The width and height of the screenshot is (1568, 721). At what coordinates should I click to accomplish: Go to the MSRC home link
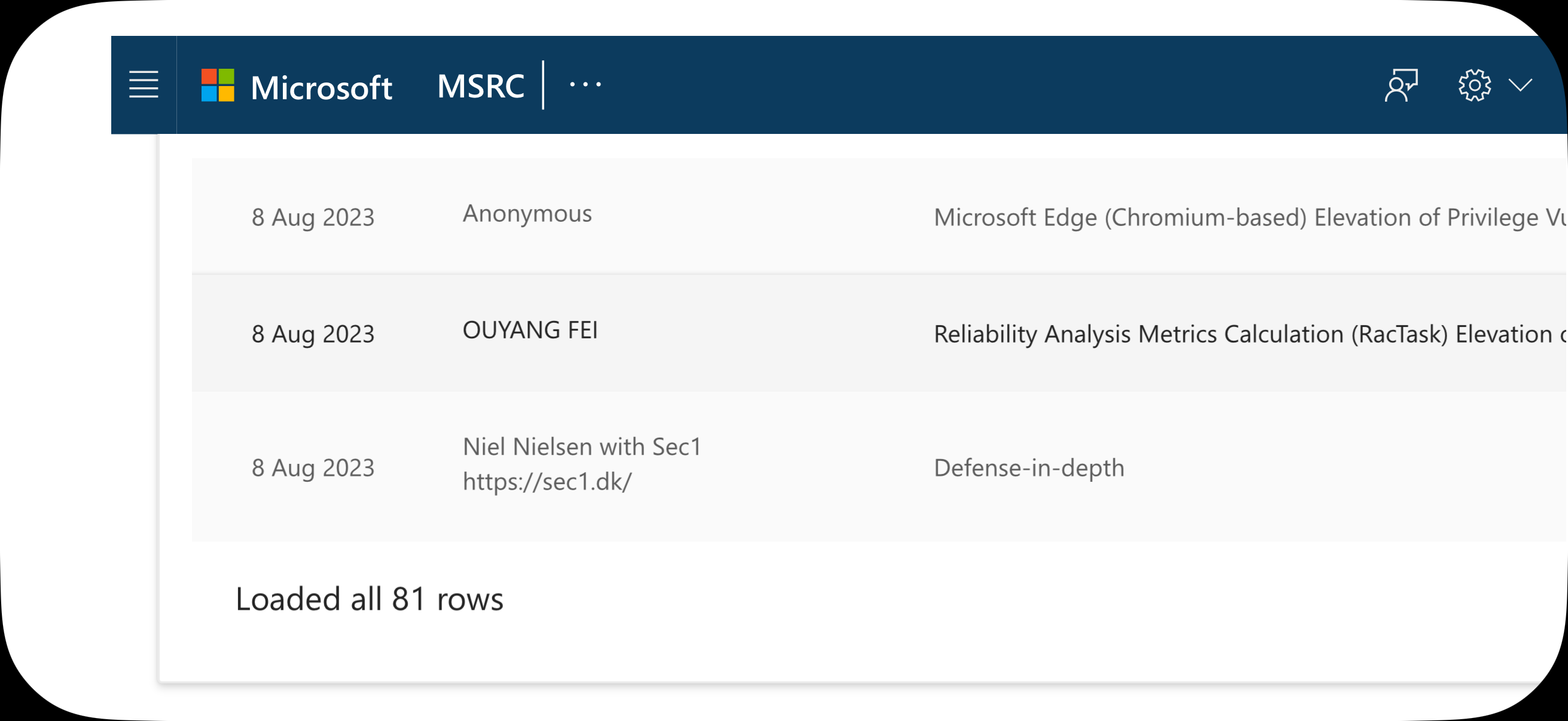[480, 85]
